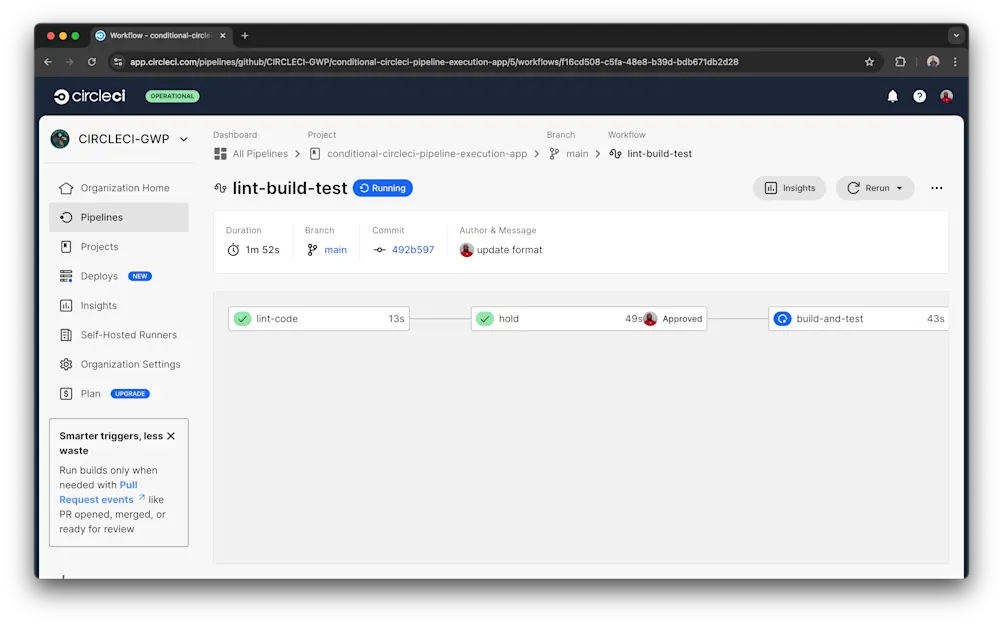
Task: Open the help question mark icon
Action: (x=919, y=96)
